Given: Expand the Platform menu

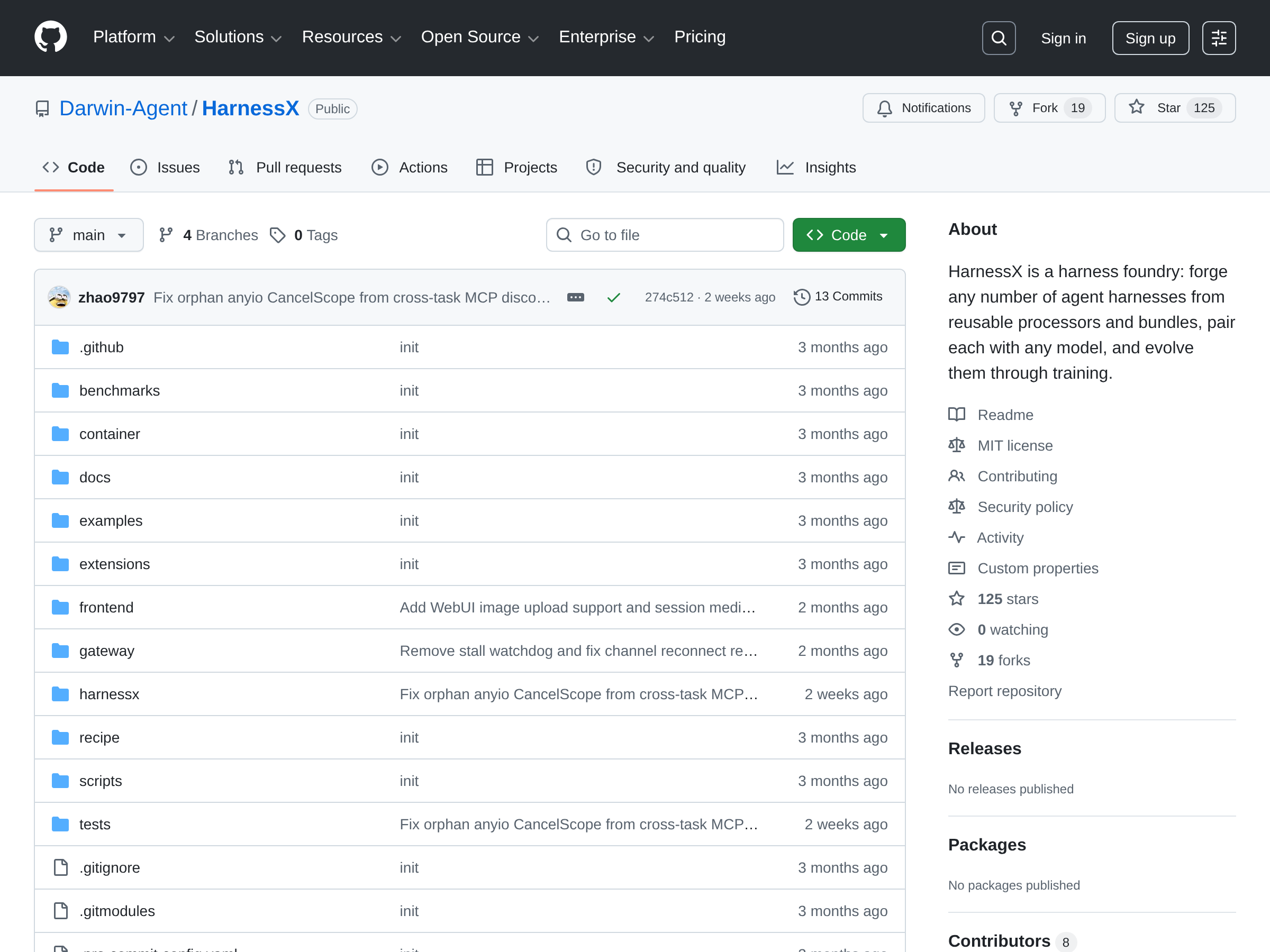Looking at the screenshot, I should tap(134, 38).
